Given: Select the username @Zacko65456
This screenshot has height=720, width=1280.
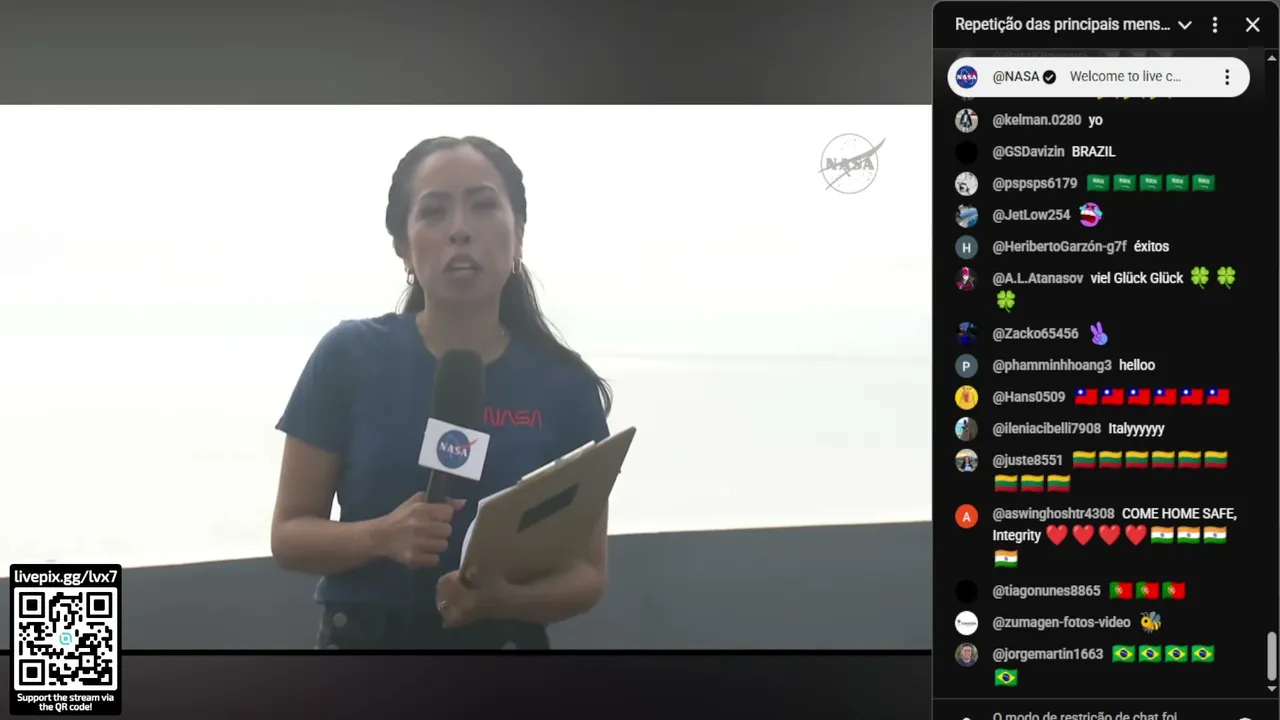Looking at the screenshot, I should tap(1035, 334).
